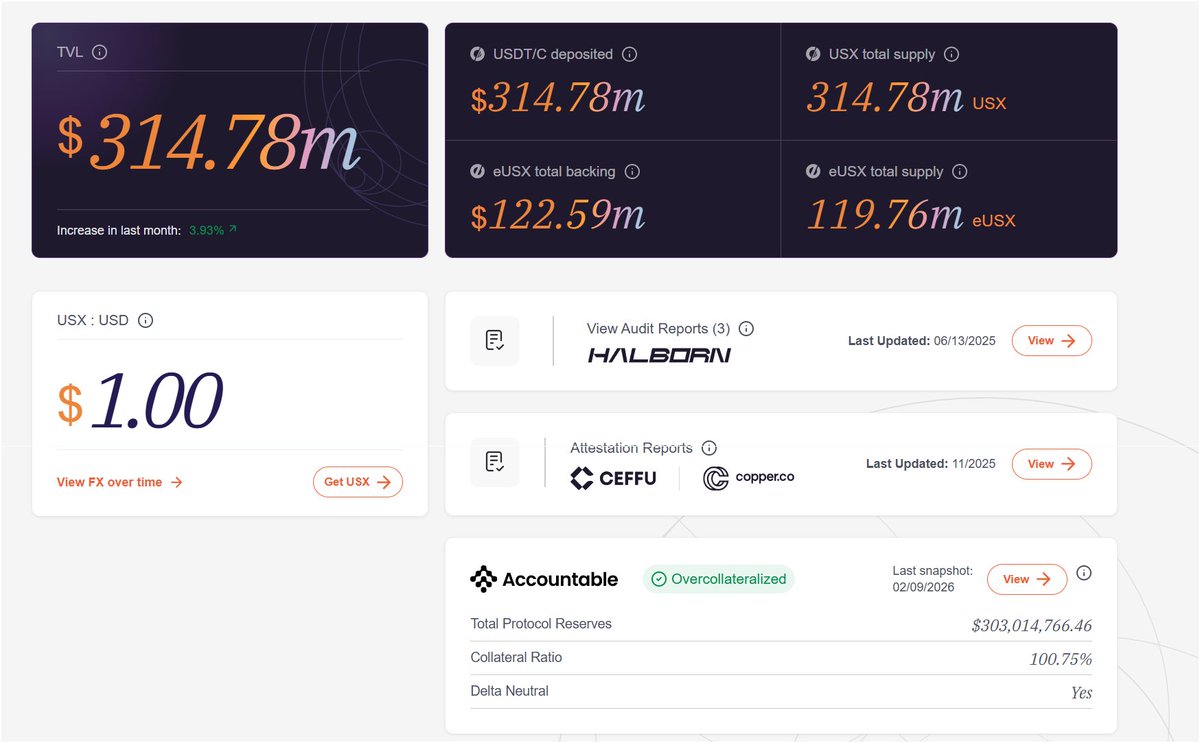Open the CEFFU logo
The width and height of the screenshot is (1200, 743).
(x=613, y=478)
